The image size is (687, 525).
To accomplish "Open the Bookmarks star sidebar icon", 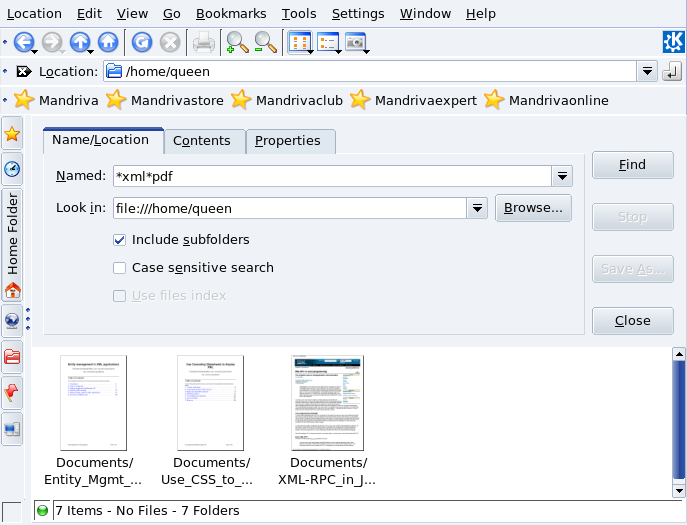I will [x=13, y=134].
